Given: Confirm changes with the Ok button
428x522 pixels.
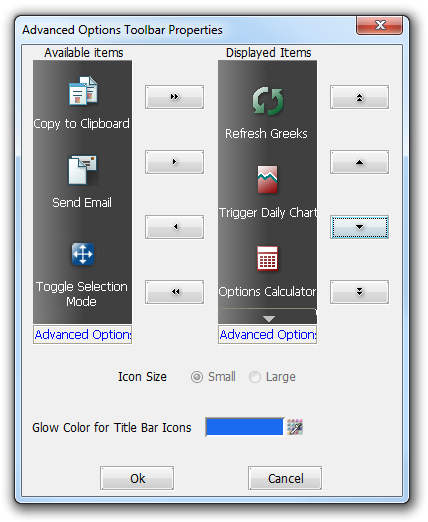Looking at the screenshot, I should pos(137,478).
